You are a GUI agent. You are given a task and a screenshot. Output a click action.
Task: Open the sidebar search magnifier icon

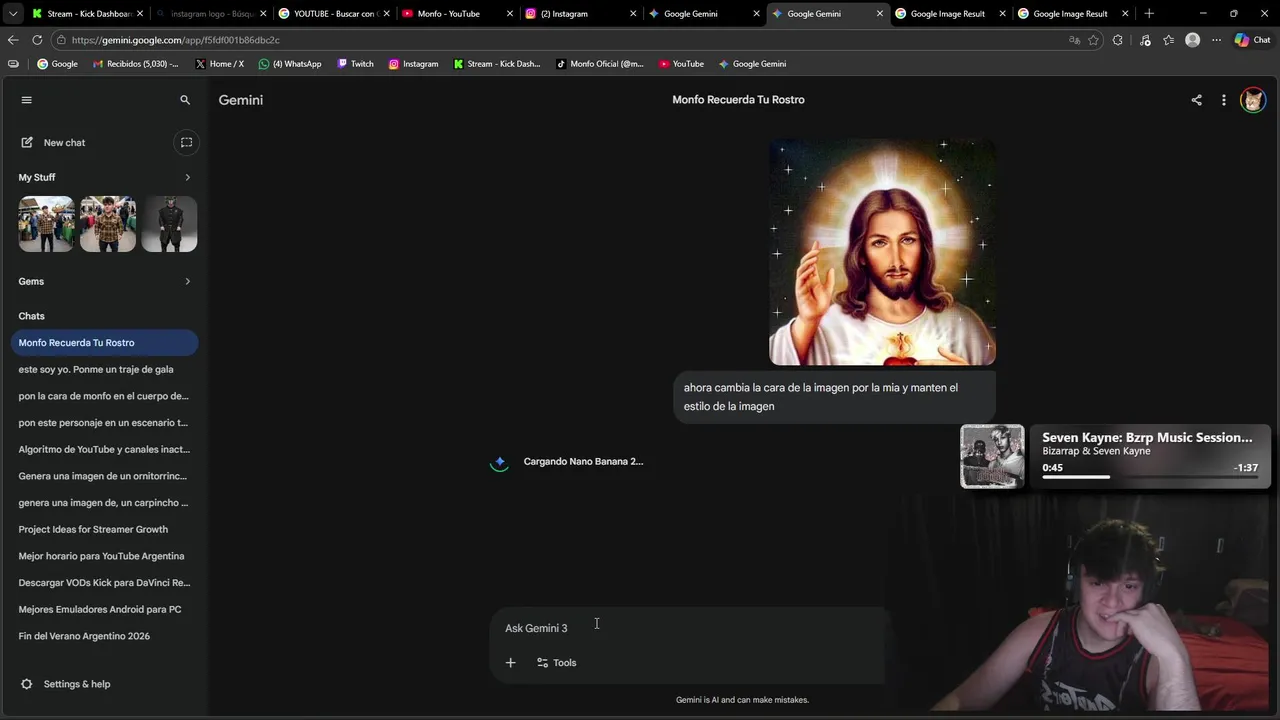click(185, 100)
